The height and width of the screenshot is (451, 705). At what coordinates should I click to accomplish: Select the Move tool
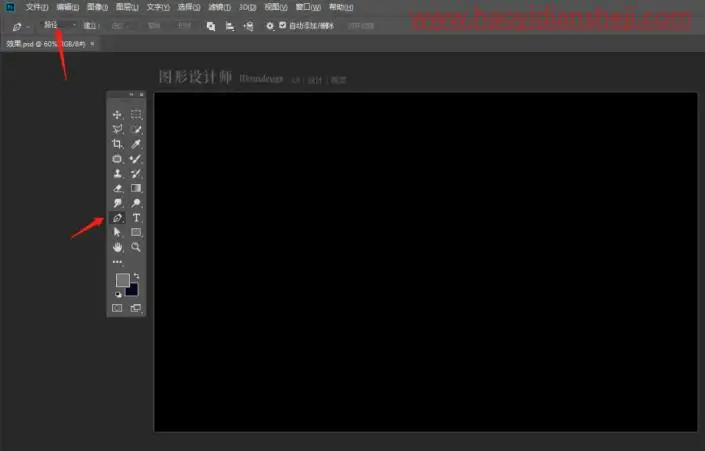coord(117,115)
